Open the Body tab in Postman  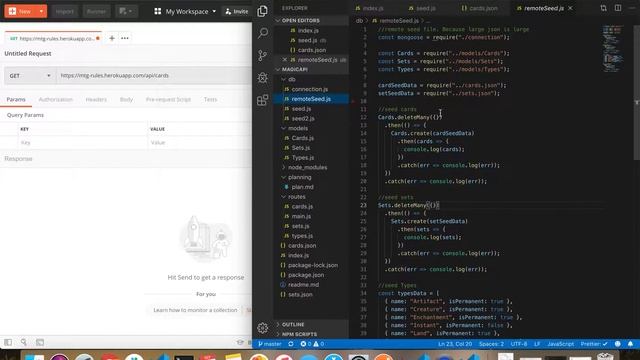[x=126, y=100]
